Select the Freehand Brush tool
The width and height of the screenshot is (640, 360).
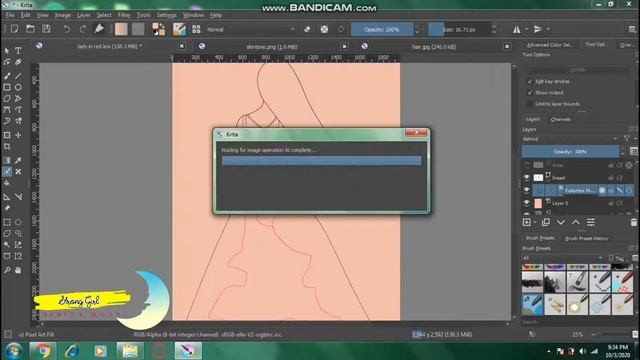point(7,76)
